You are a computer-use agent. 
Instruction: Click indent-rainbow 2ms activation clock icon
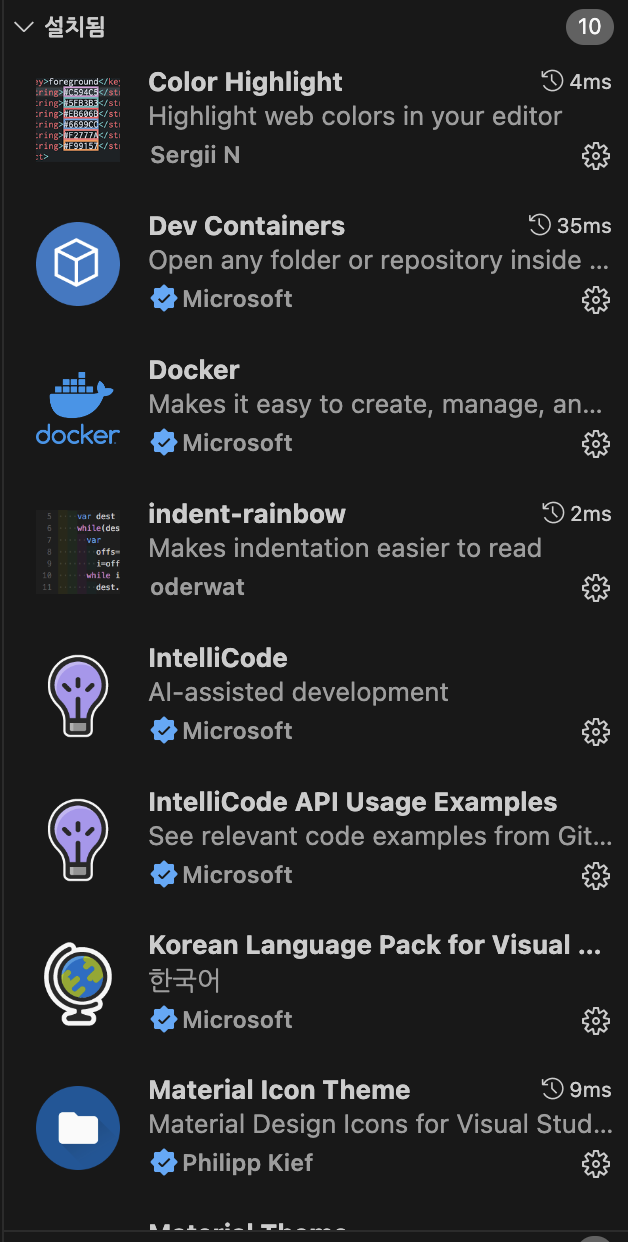coord(553,513)
